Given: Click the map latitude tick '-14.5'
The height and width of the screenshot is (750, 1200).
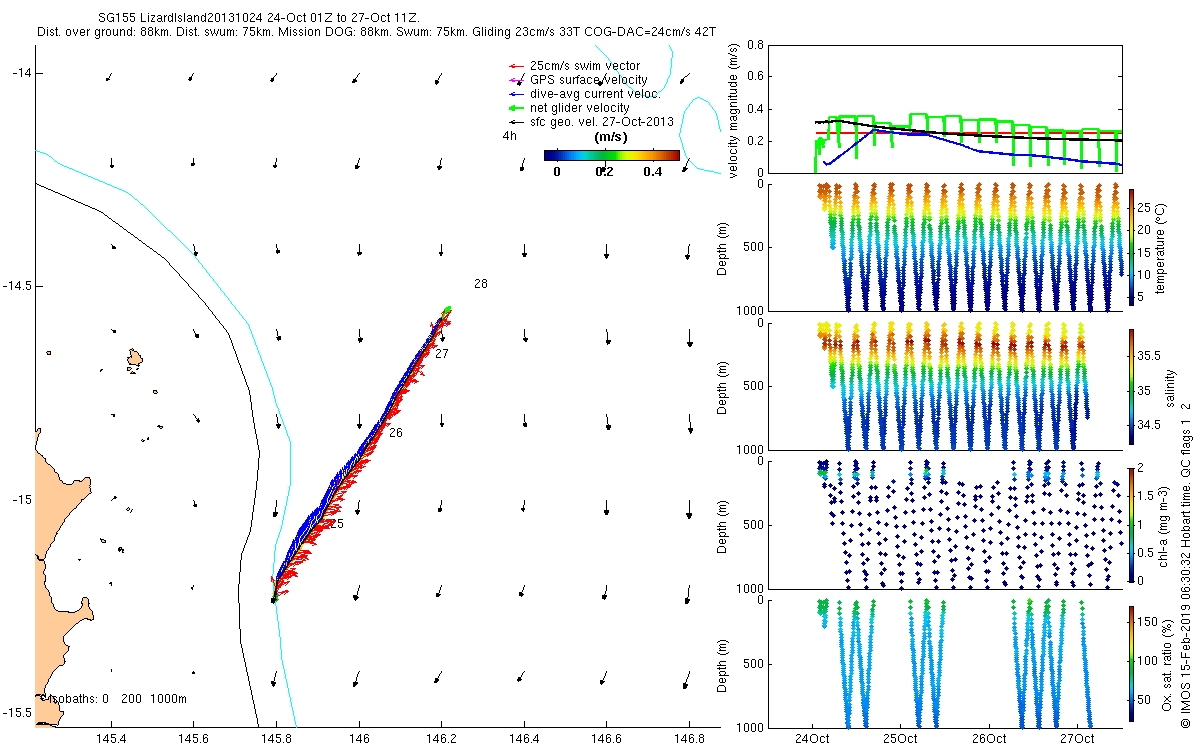Looking at the screenshot, I should point(17,286).
